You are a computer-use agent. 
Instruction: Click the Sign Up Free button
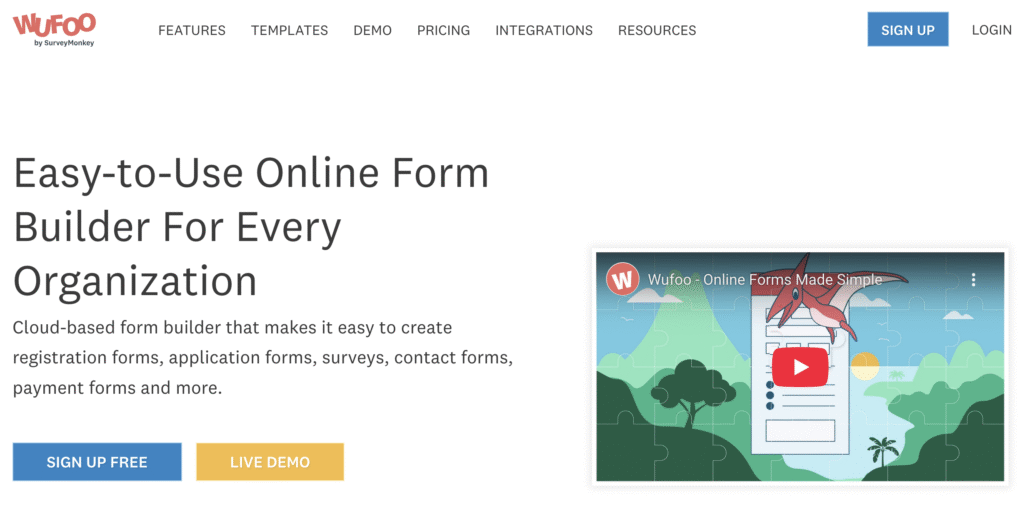pyautogui.click(x=97, y=462)
